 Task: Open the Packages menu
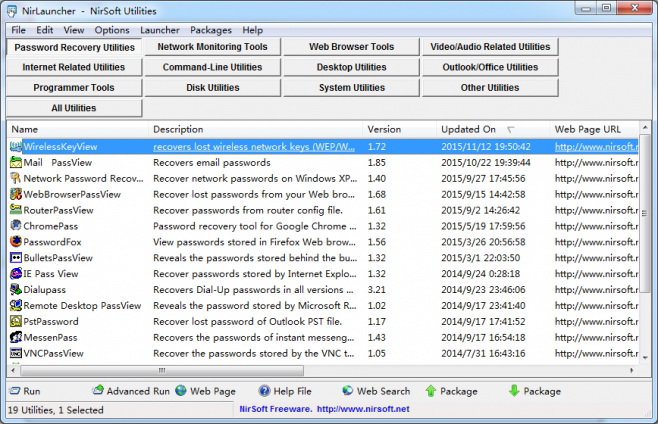tap(211, 30)
